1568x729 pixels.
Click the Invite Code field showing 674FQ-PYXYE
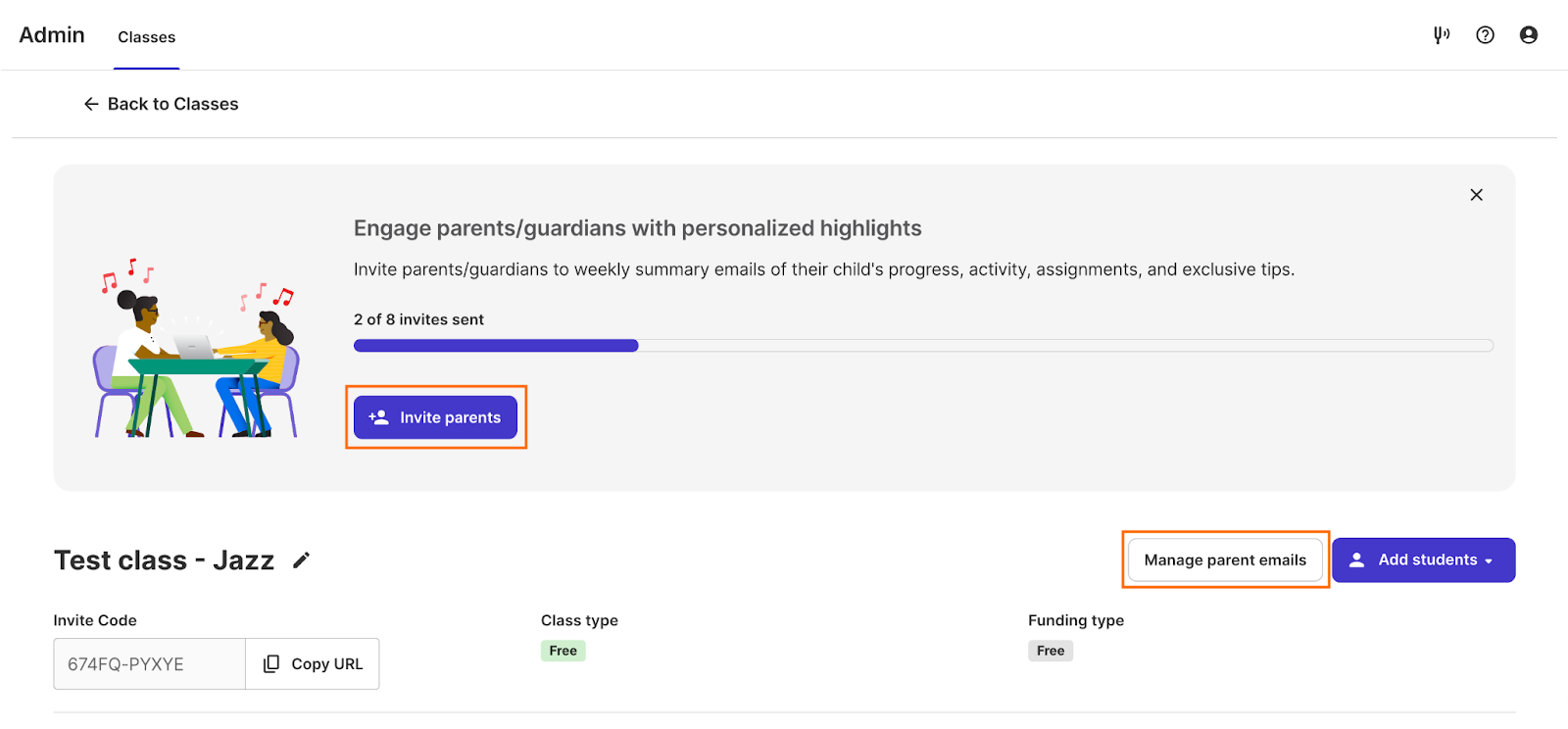click(149, 663)
